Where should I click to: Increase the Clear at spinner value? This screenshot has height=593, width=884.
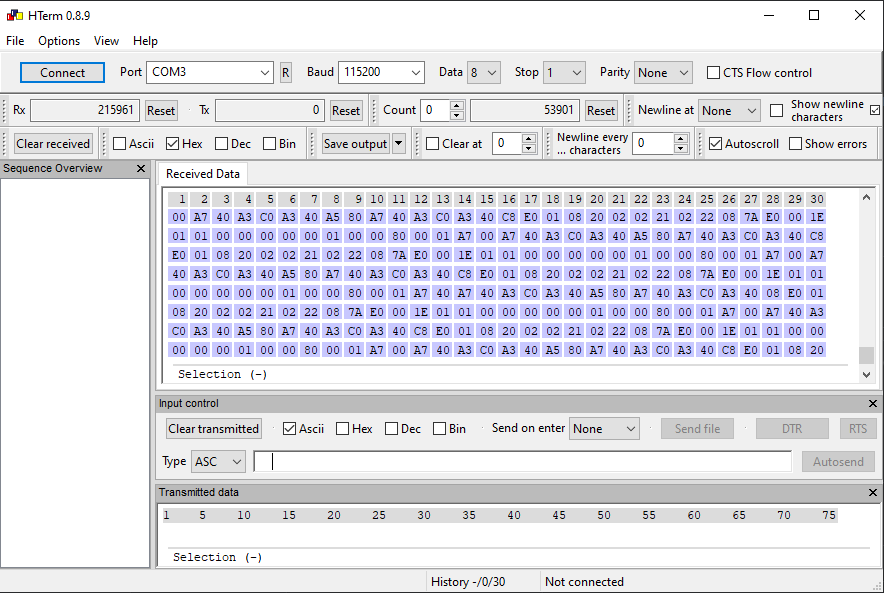(x=528, y=139)
